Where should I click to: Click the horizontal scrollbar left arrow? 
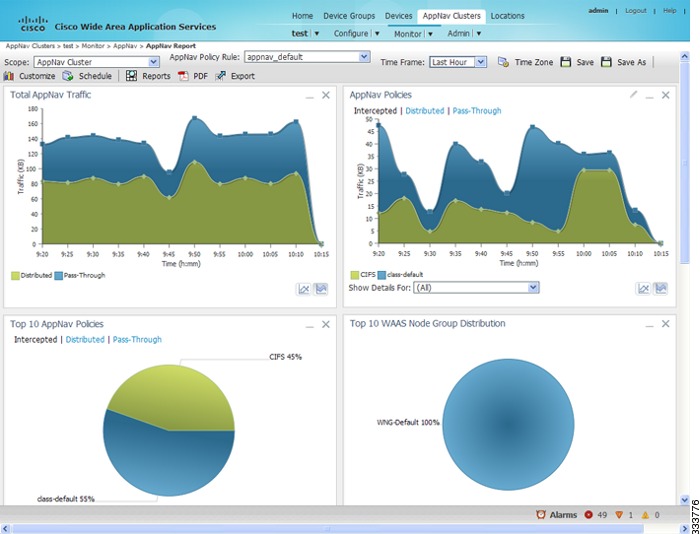coord(5,529)
